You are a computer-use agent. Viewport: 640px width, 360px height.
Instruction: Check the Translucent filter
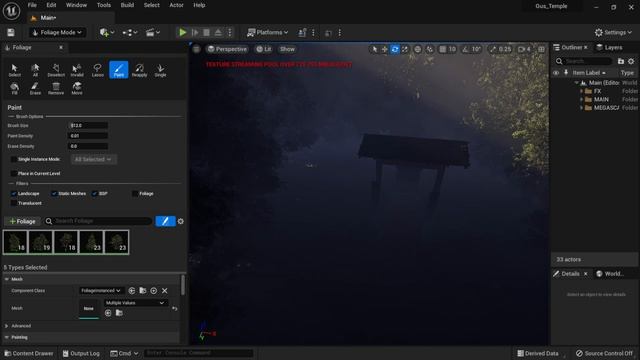(x=13, y=203)
